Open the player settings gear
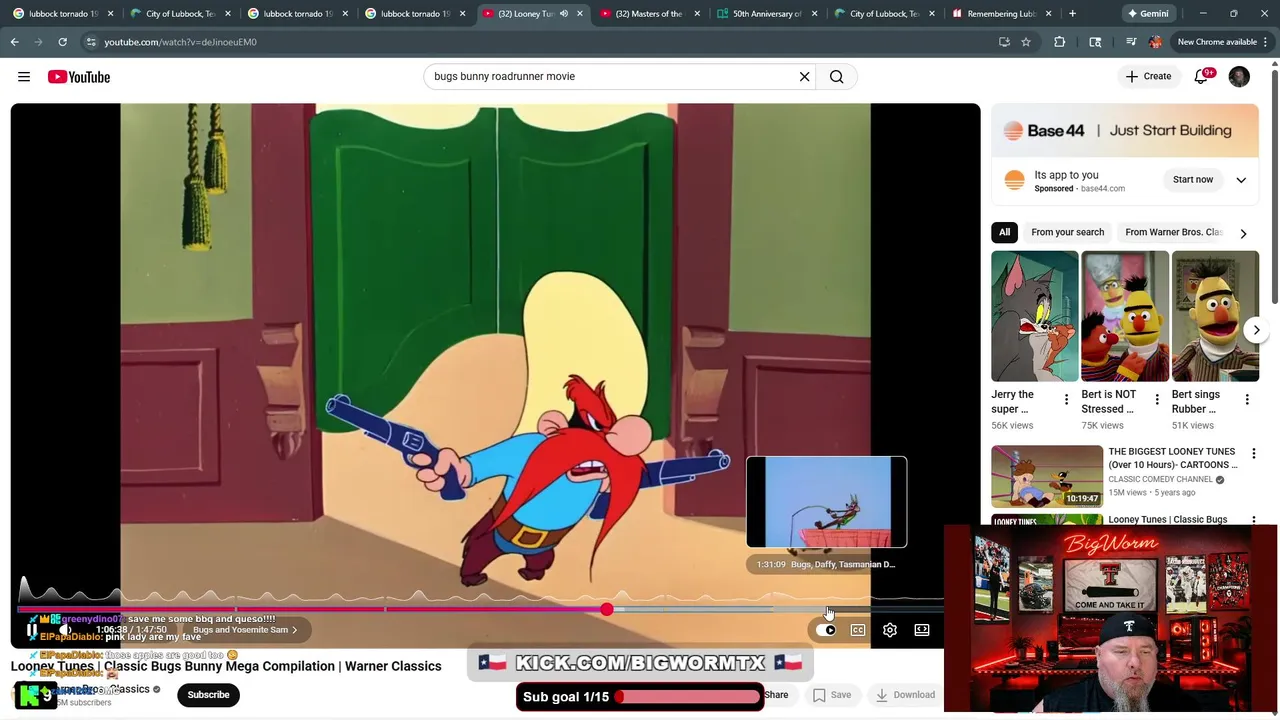This screenshot has height=720, width=1280. tap(890, 630)
